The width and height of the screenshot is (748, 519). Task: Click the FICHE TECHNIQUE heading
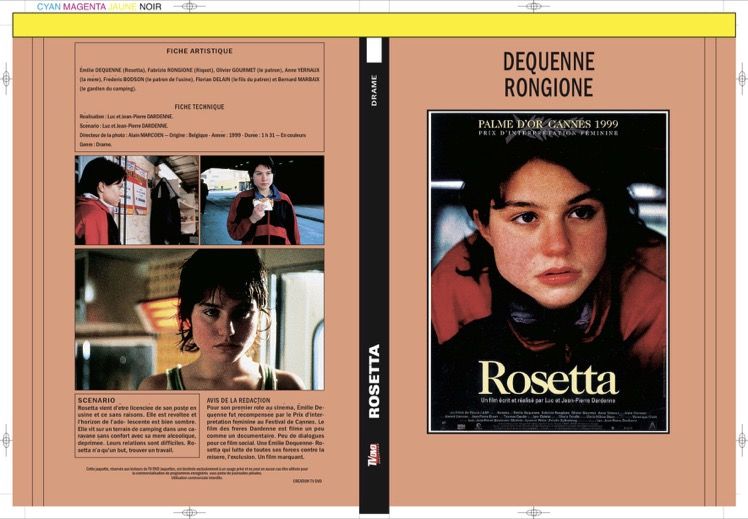pos(199,107)
